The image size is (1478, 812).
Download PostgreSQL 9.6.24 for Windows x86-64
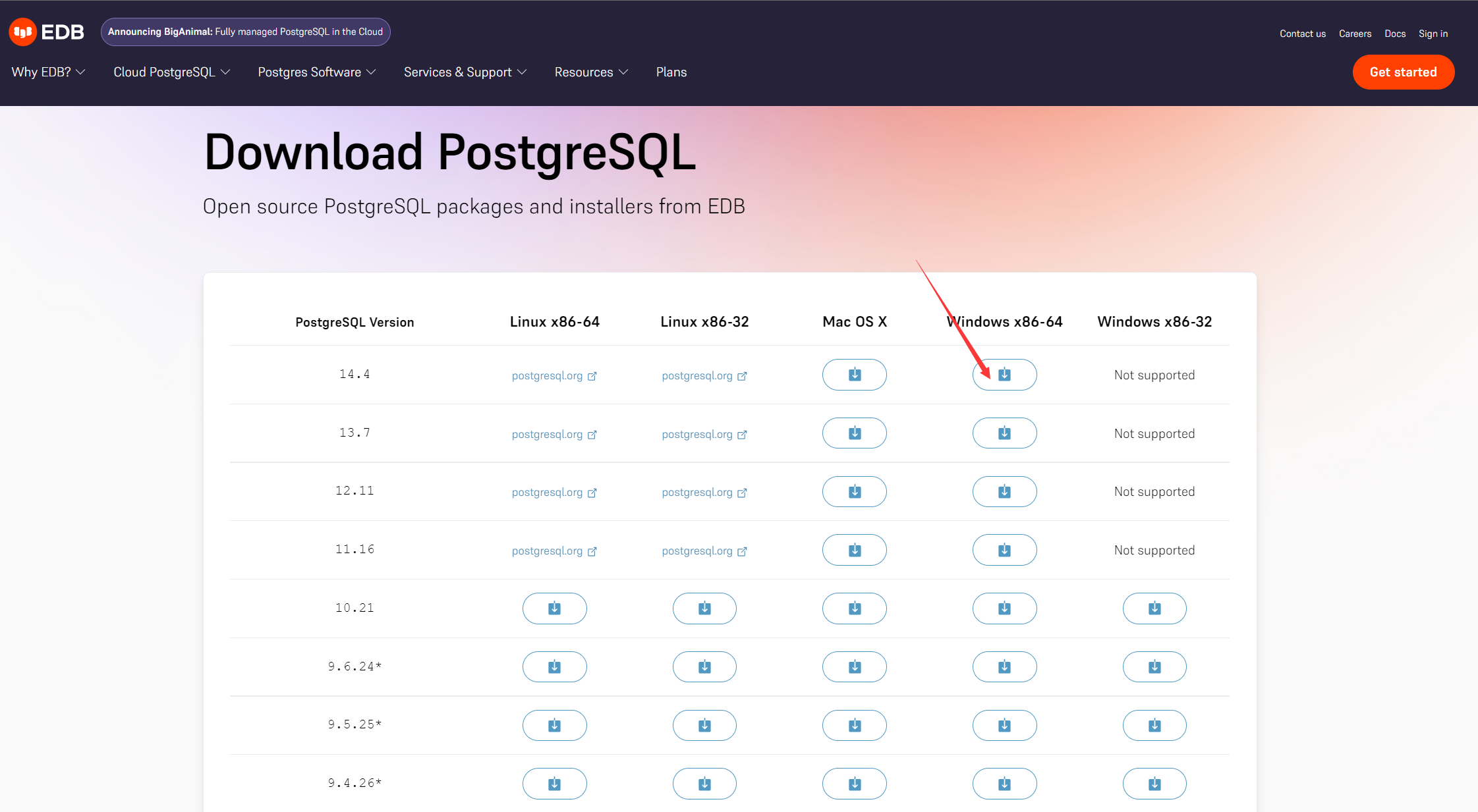click(1004, 667)
